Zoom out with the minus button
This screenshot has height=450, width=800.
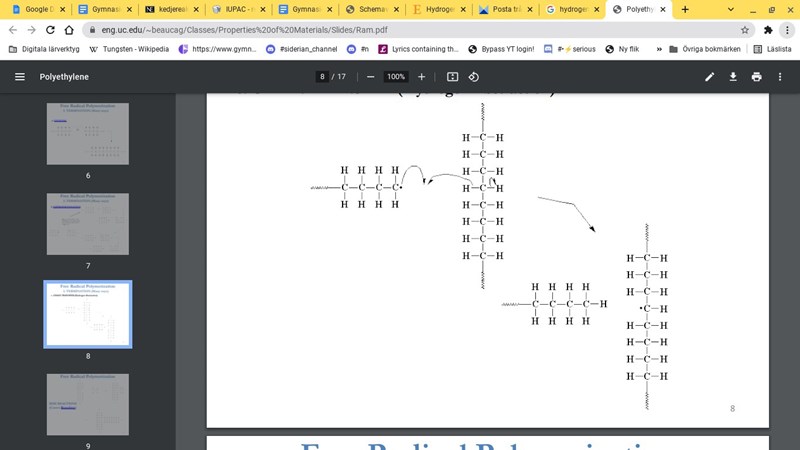371,77
